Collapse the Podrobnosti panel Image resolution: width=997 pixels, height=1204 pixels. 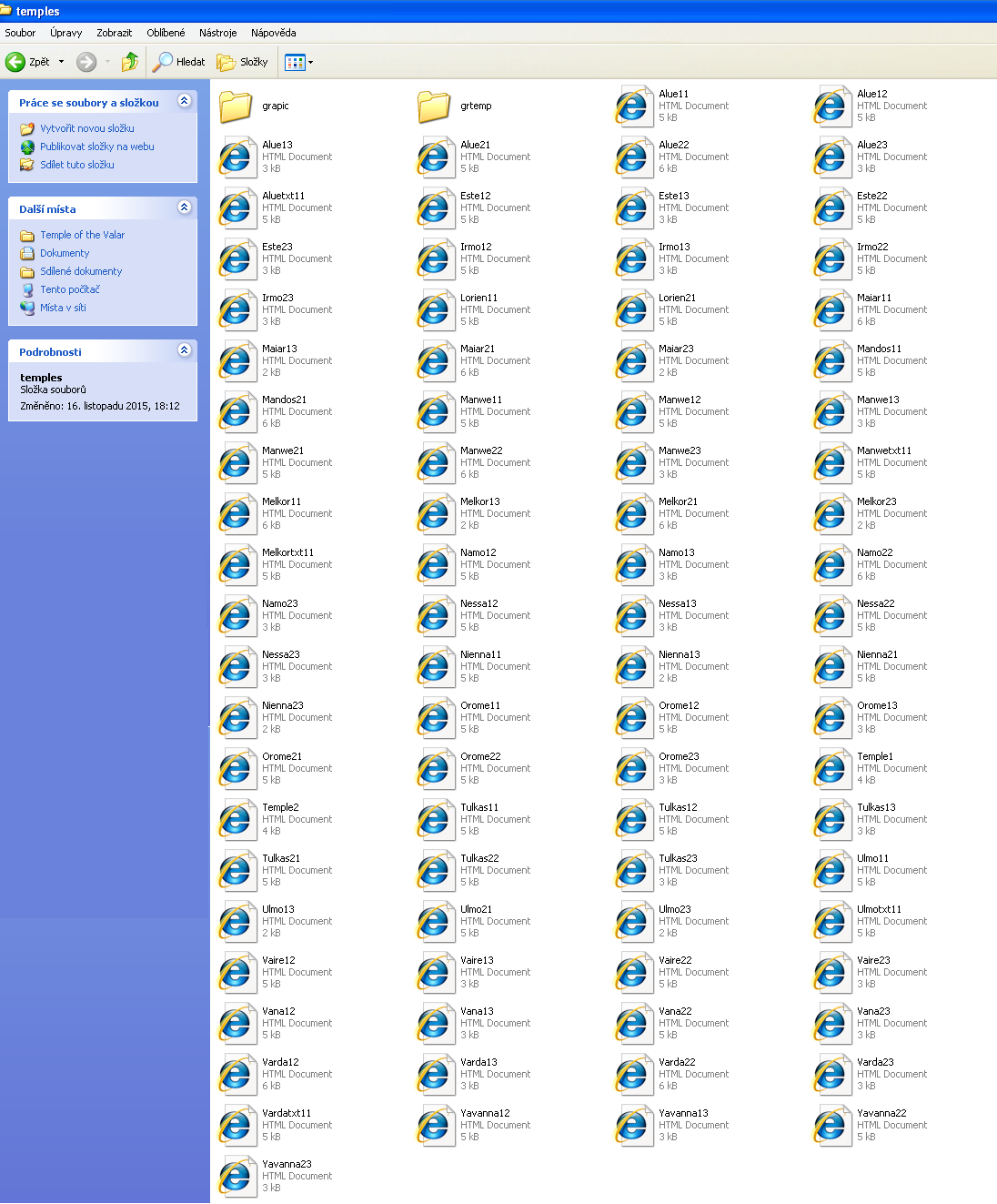click(185, 350)
